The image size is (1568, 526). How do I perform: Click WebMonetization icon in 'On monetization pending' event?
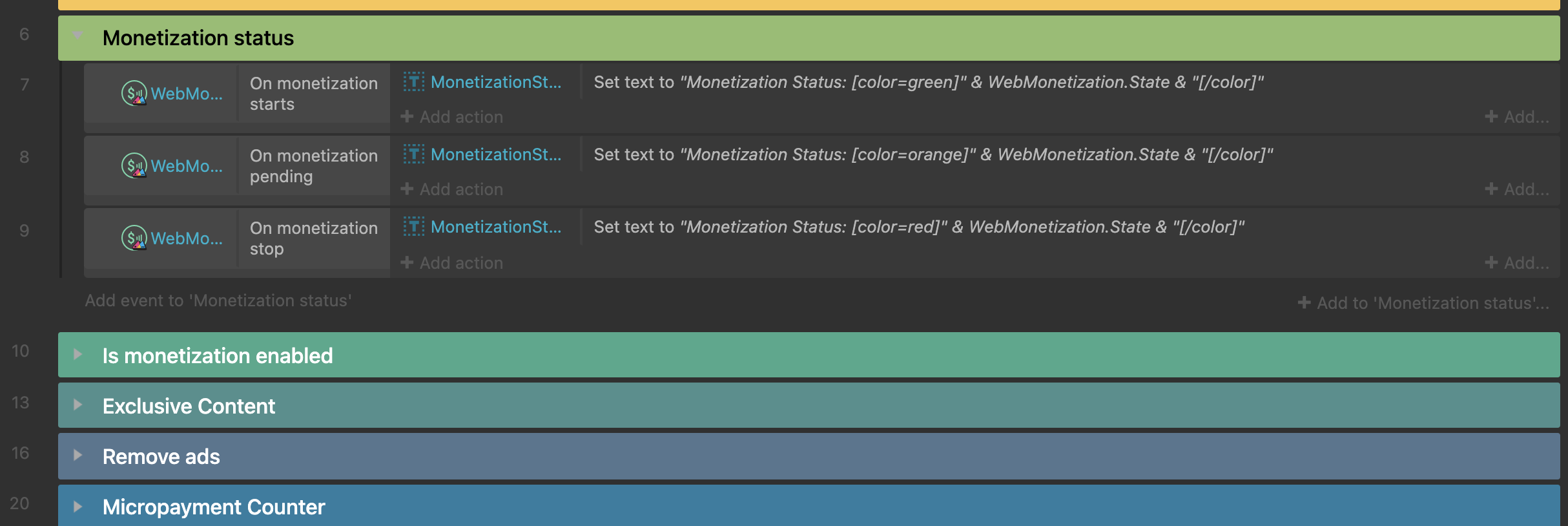pyautogui.click(x=134, y=165)
